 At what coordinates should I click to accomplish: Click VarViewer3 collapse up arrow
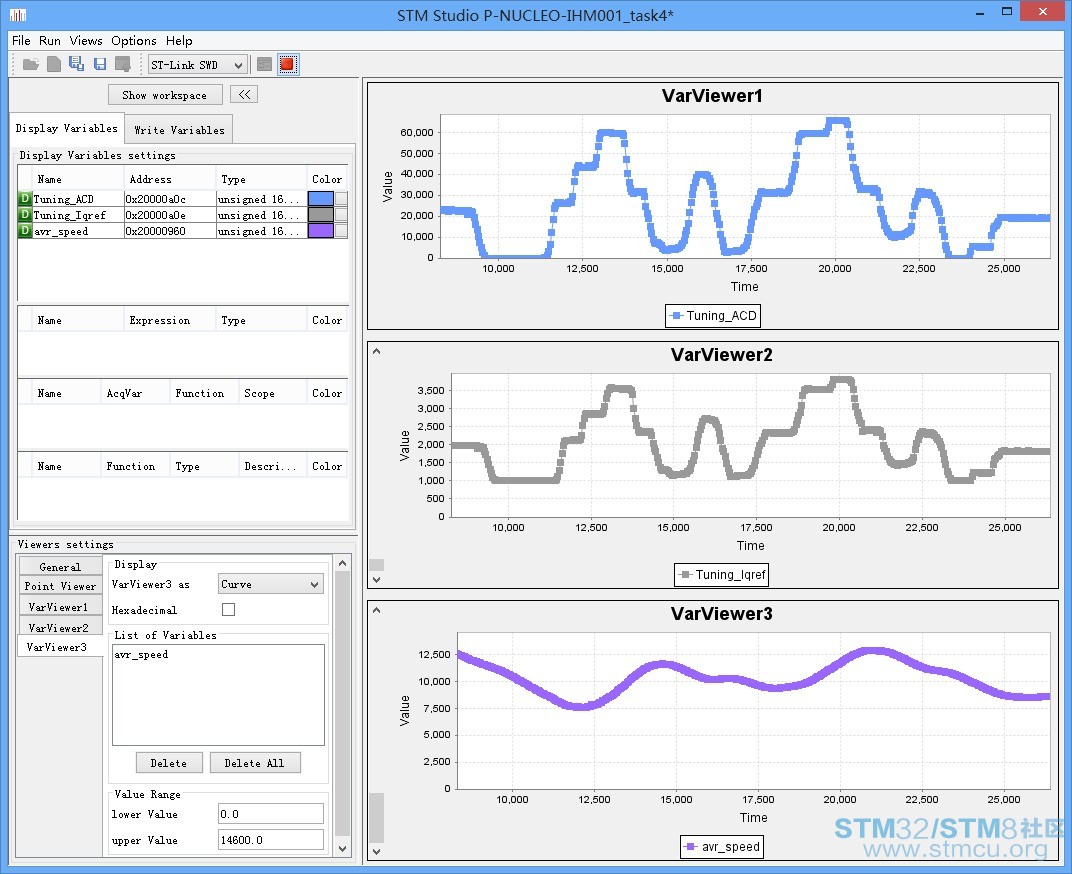coord(376,610)
